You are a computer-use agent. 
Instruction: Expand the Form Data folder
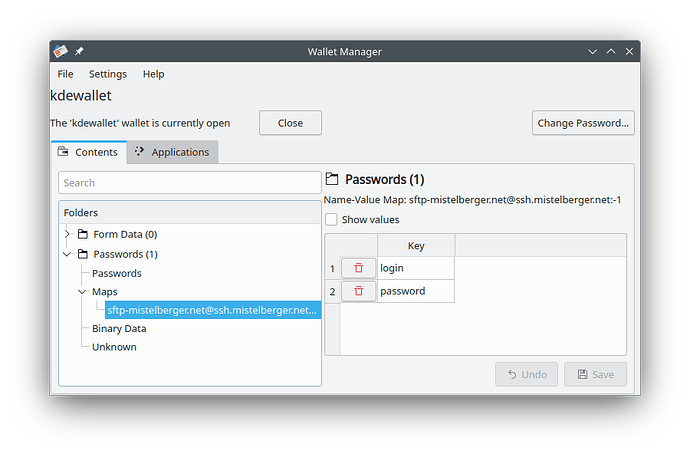(67, 234)
